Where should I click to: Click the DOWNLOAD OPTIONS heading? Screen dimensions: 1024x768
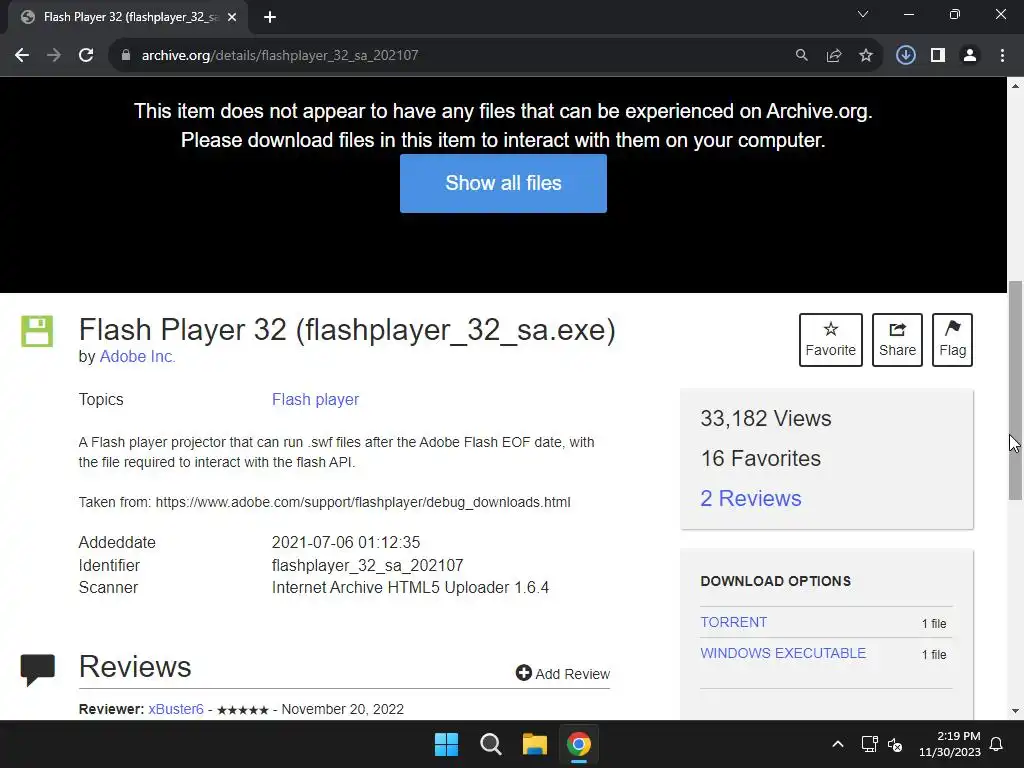pyautogui.click(x=776, y=581)
